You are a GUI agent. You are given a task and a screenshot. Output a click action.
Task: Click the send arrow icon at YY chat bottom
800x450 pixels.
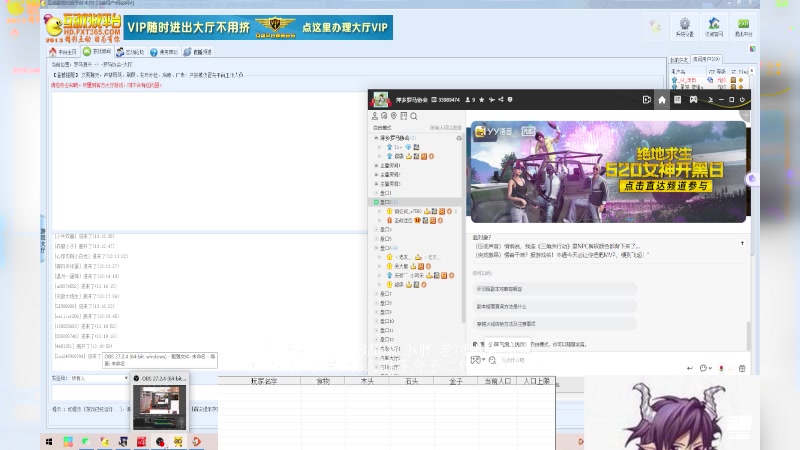coord(689,368)
